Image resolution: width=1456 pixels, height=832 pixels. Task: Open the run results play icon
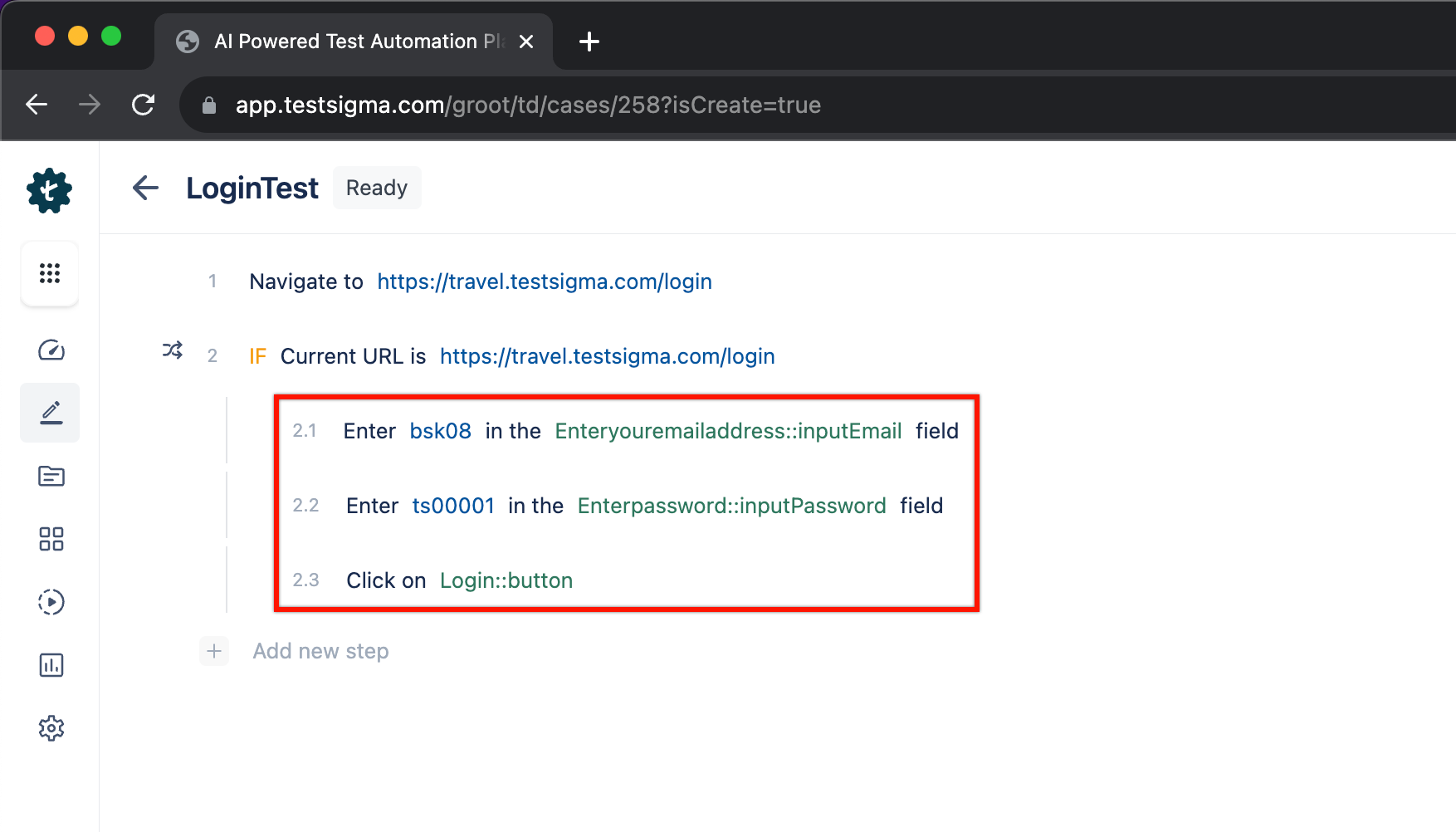click(x=51, y=602)
